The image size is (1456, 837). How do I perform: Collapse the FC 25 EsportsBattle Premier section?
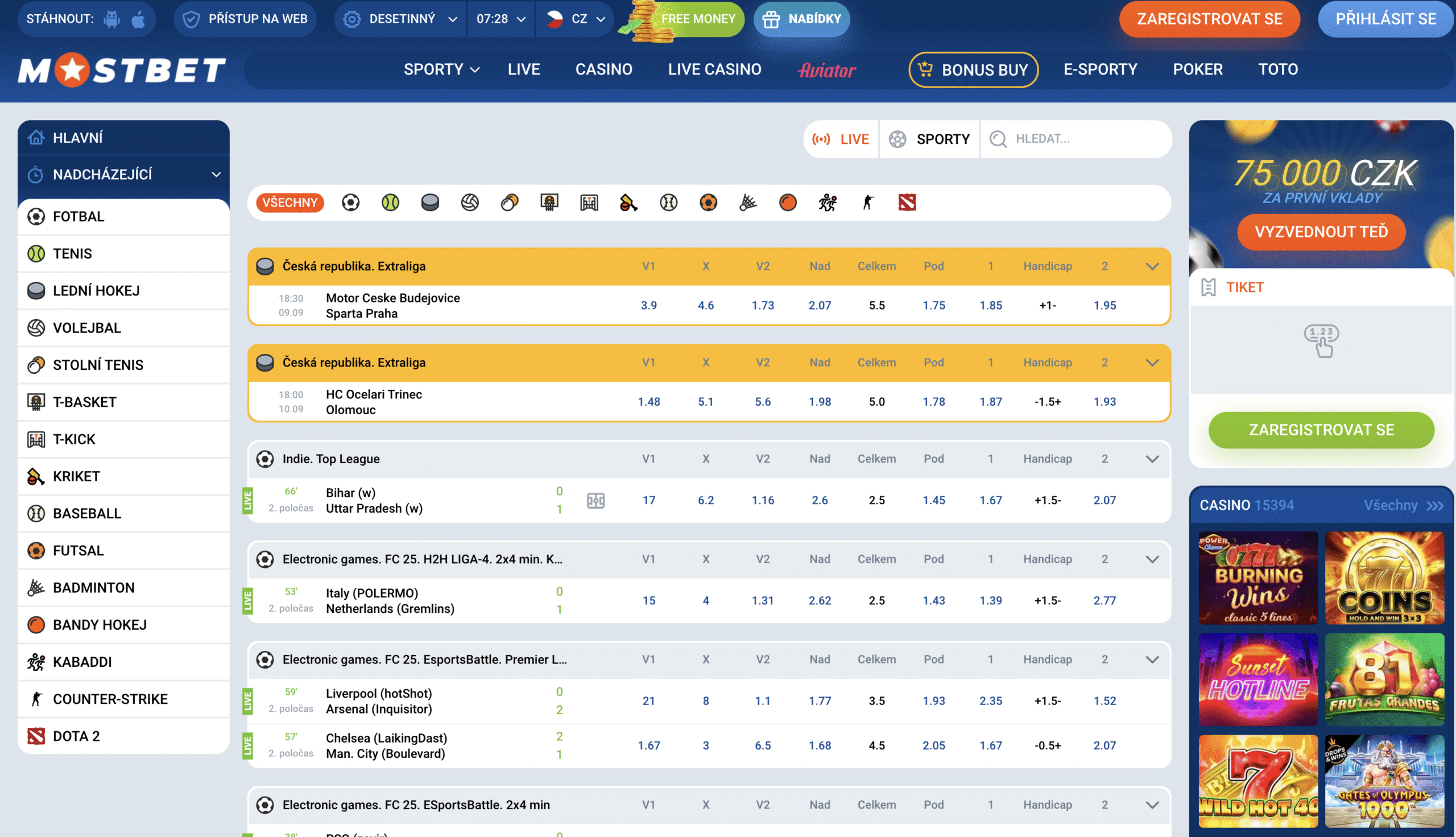1153,660
